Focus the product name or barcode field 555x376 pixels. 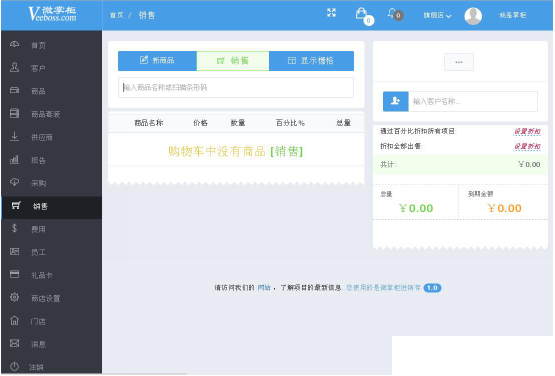pos(236,87)
